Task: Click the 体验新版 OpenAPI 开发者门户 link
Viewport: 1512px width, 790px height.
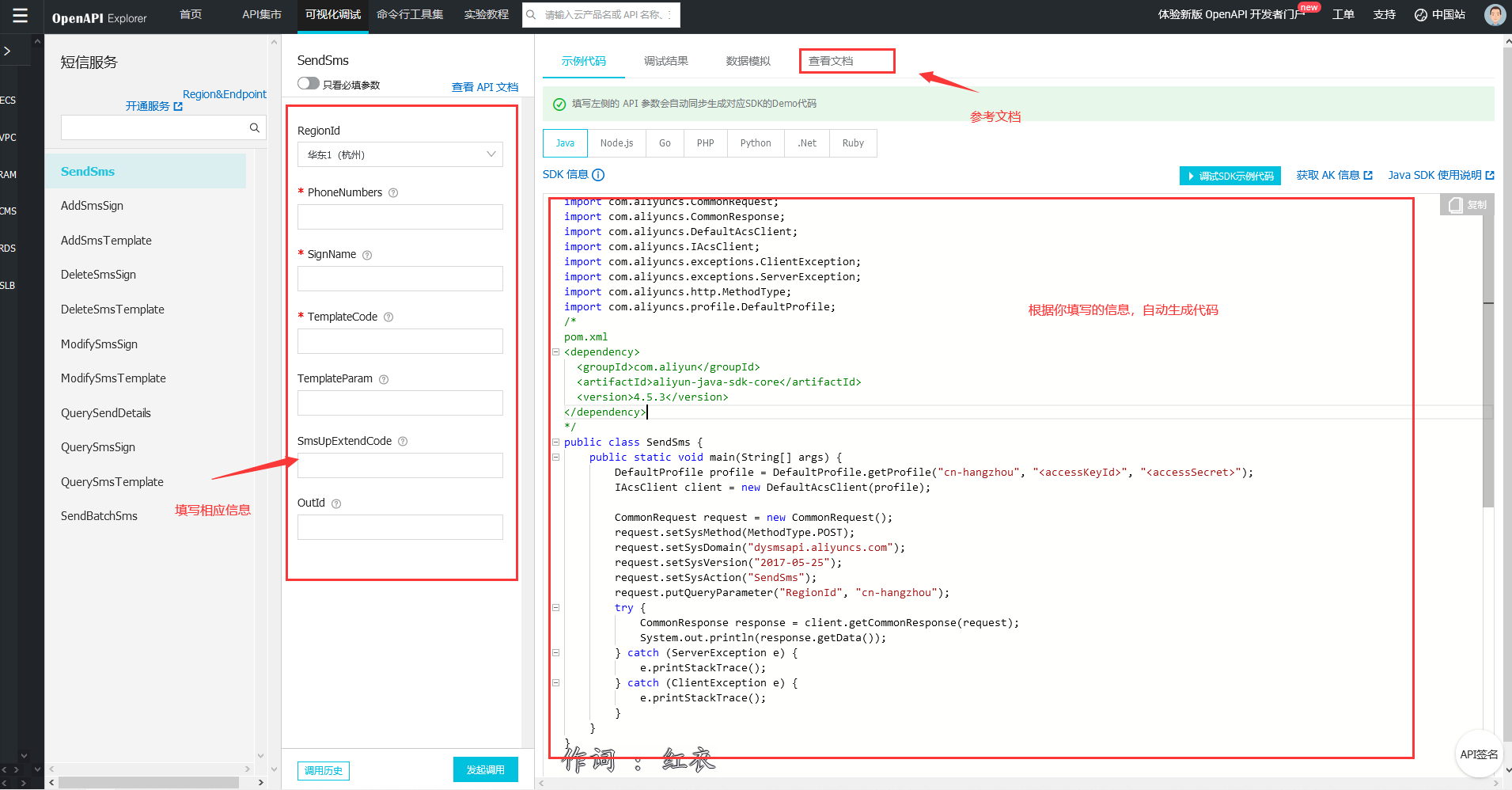Action: (x=1231, y=15)
